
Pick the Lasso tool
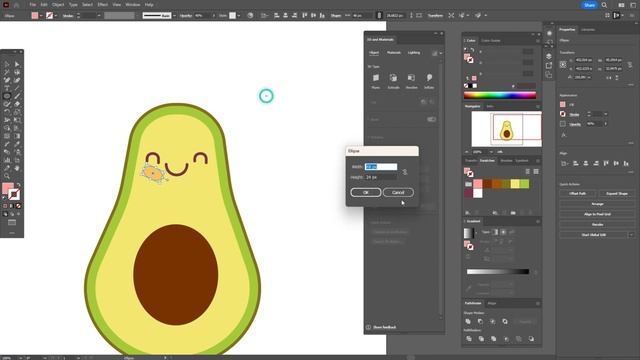[17, 72]
